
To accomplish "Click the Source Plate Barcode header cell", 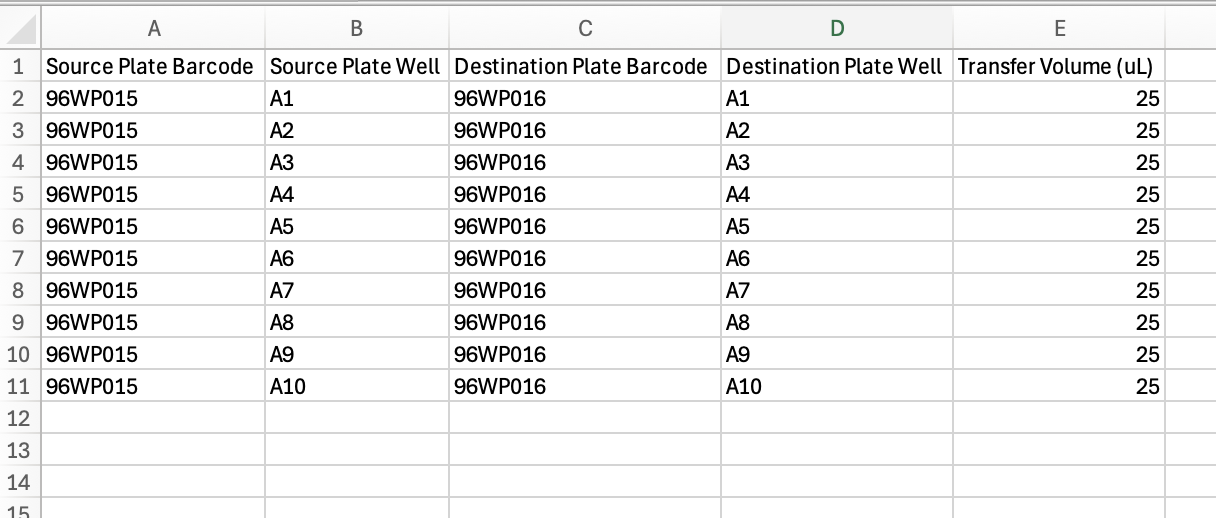I will [x=153, y=67].
